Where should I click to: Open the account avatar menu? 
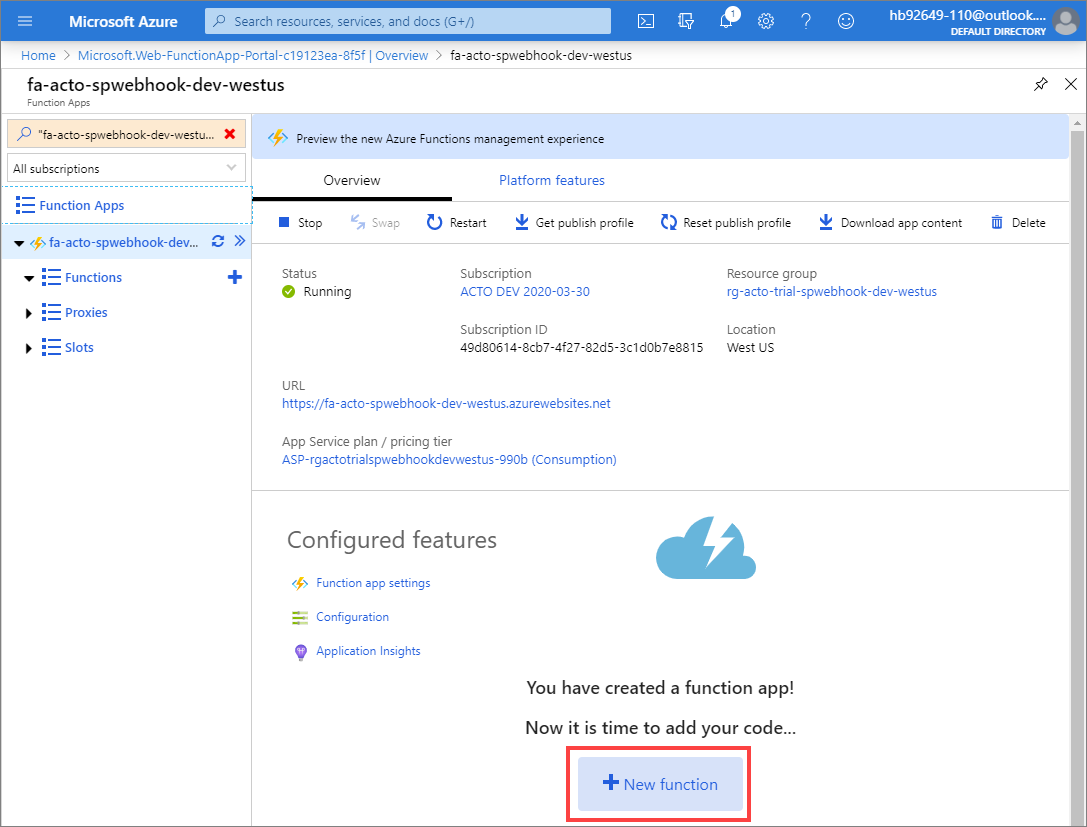pyautogui.click(x=1066, y=21)
